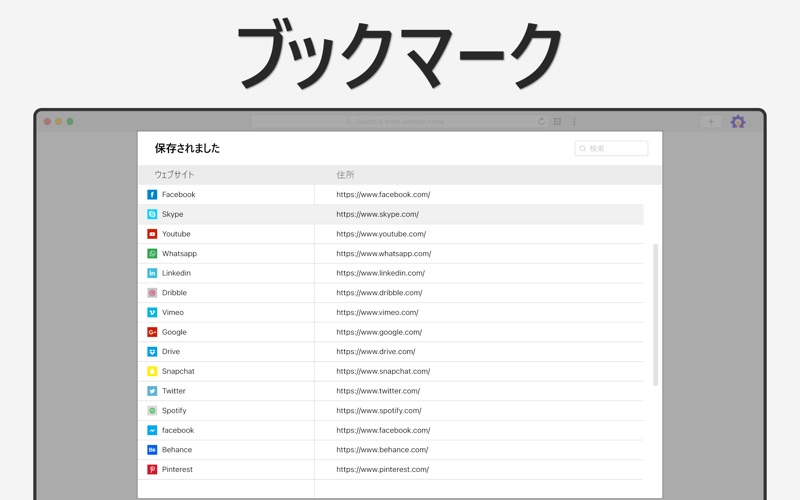Select the Behance bookmark name

point(177,450)
